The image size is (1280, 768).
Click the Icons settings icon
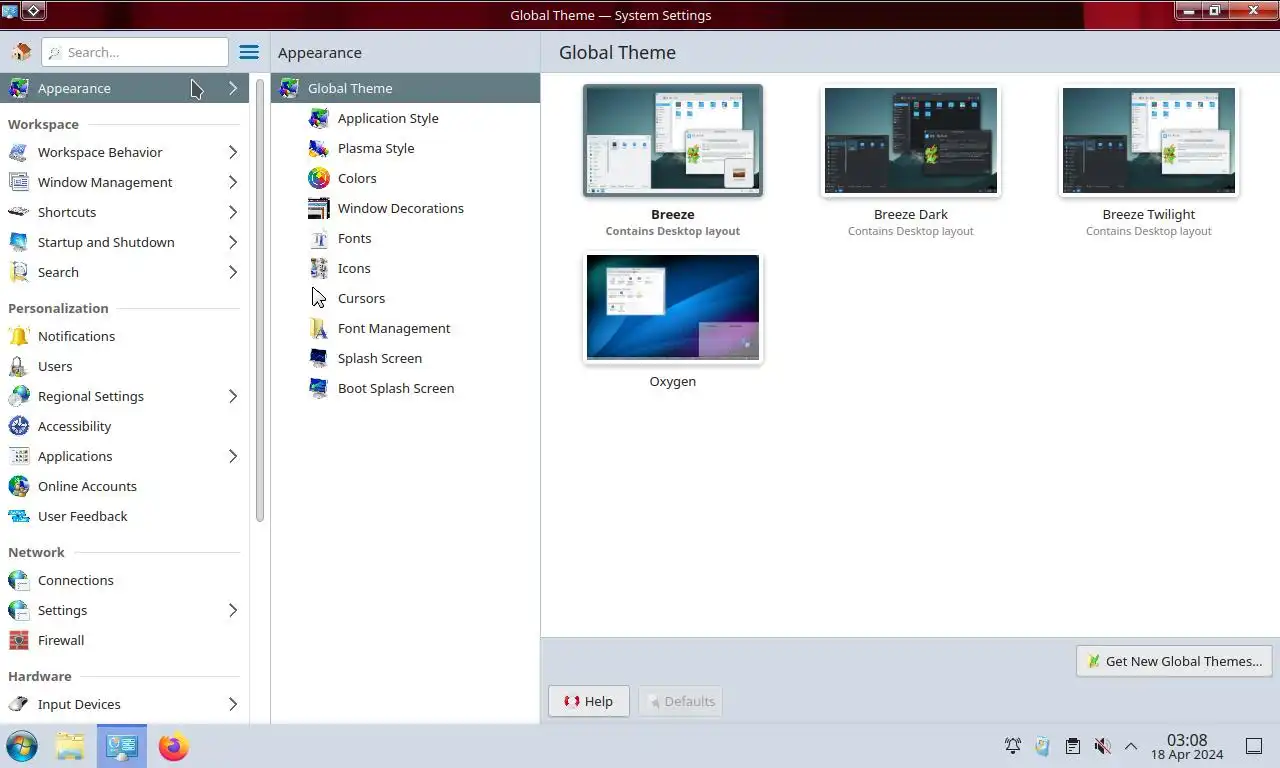point(318,268)
